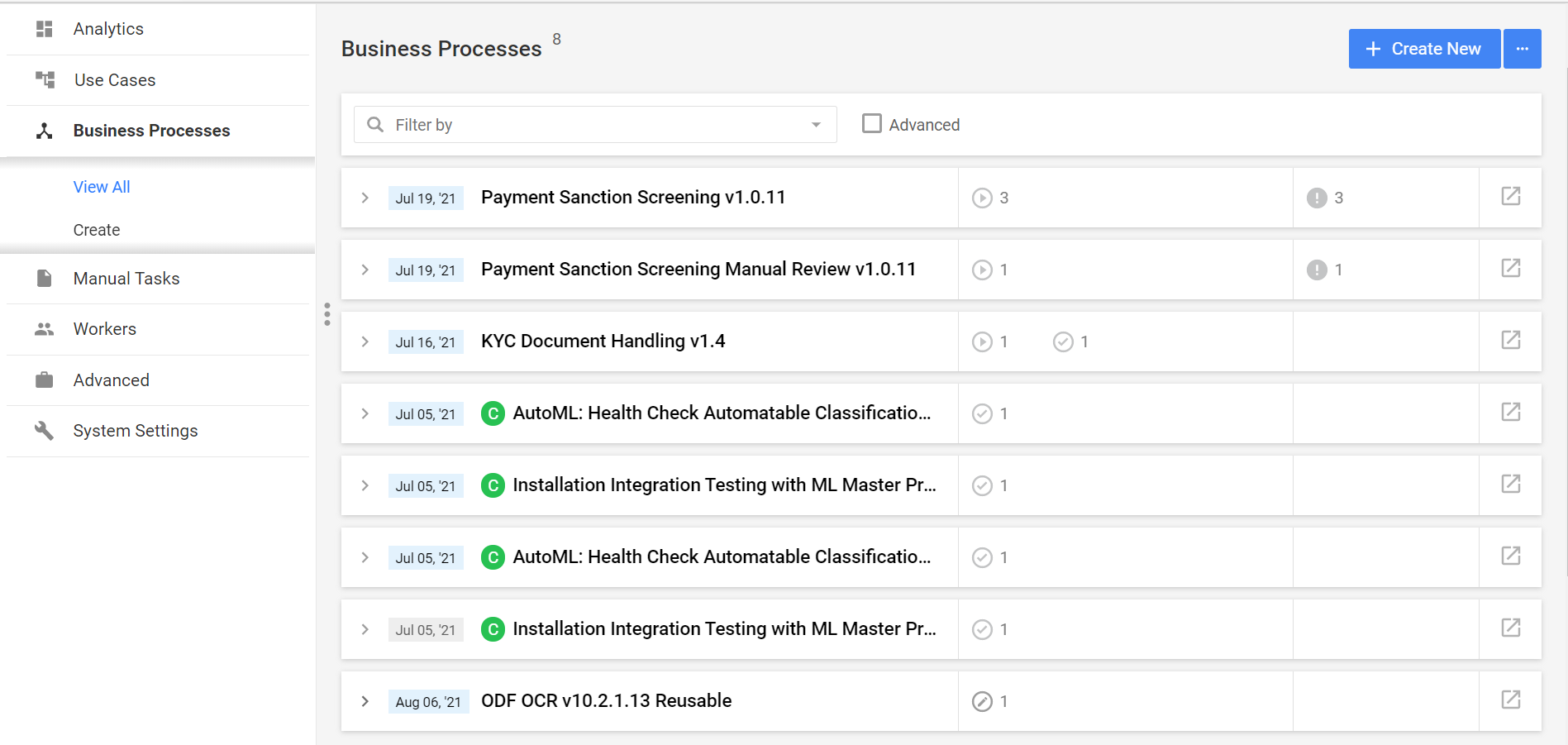Click the Use Cases tree icon
The image size is (1568, 745).
pos(45,79)
